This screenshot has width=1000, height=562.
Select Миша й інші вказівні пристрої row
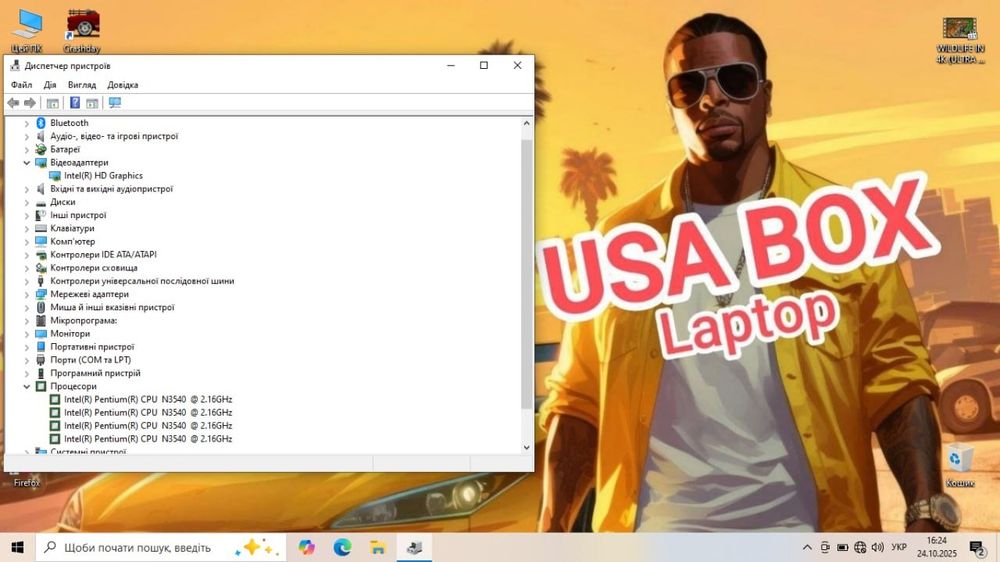(x=112, y=307)
